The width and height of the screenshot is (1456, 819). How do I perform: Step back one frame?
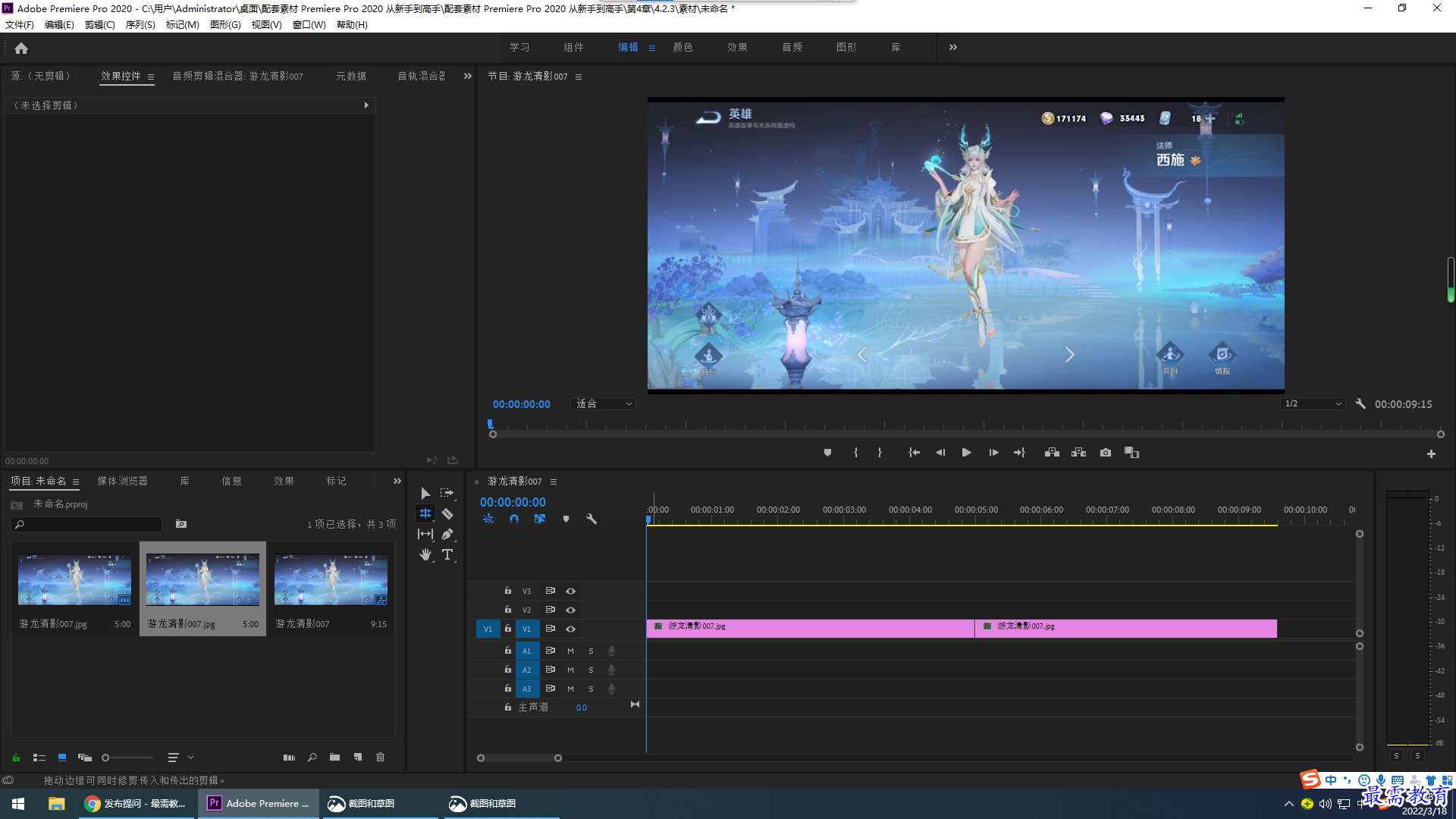[940, 453]
